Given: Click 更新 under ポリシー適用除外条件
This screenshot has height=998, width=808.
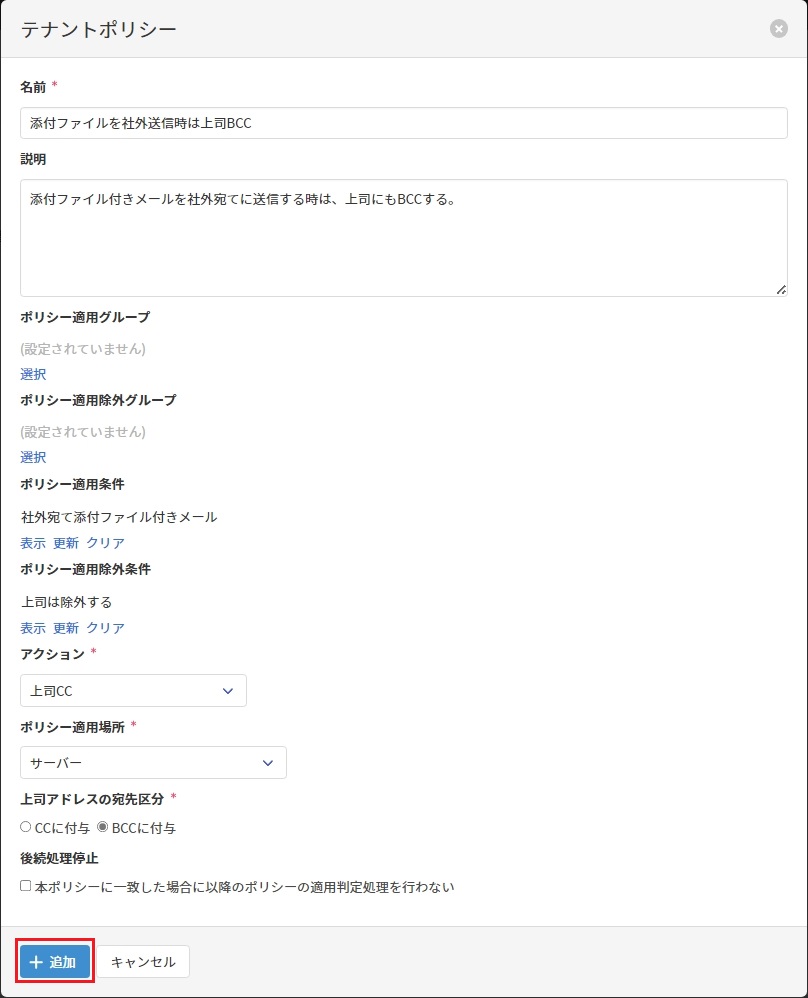Looking at the screenshot, I should 66,628.
